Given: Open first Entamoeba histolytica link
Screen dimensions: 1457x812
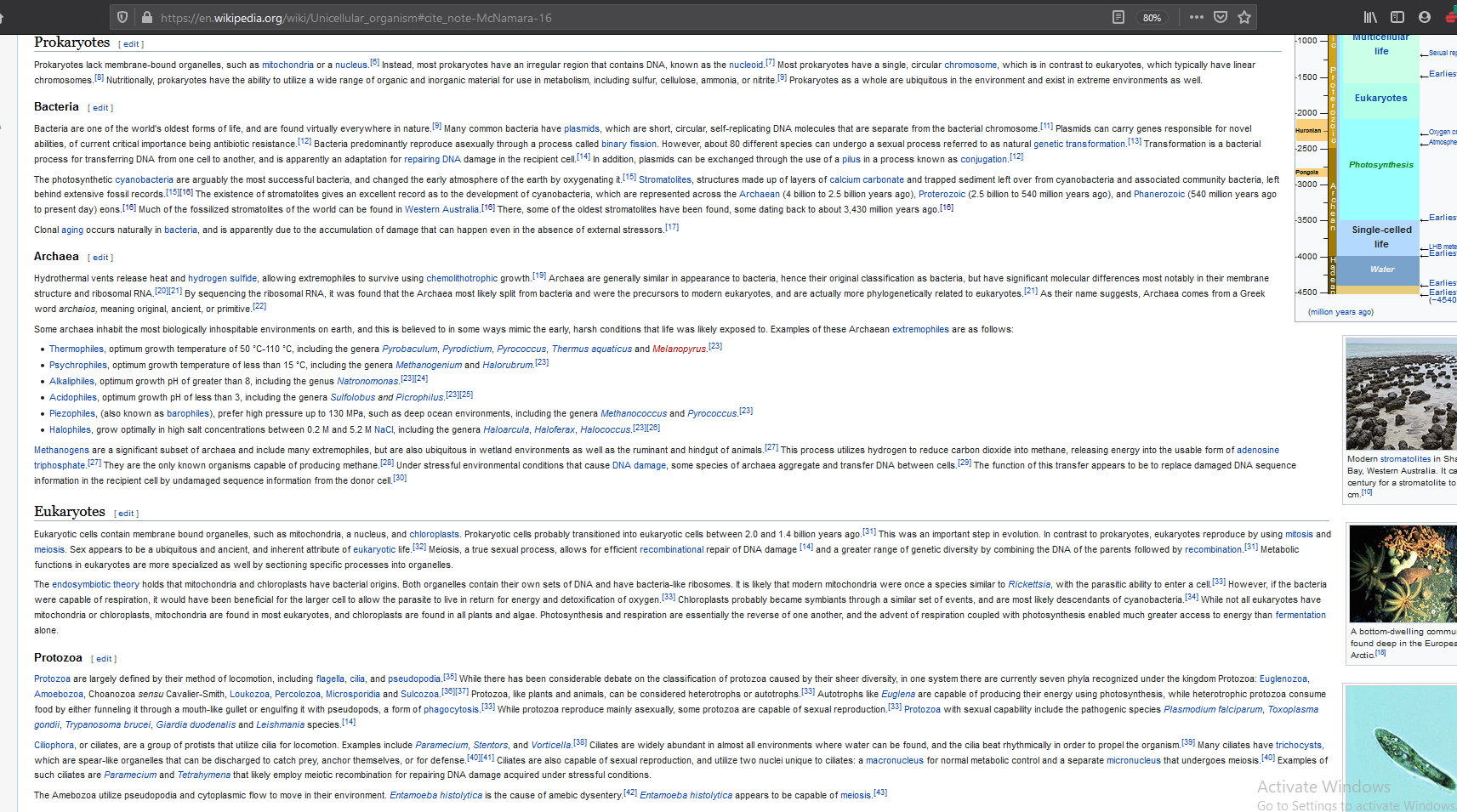Looking at the screenshot, I should pyautogui.click(x=436, y=796).
